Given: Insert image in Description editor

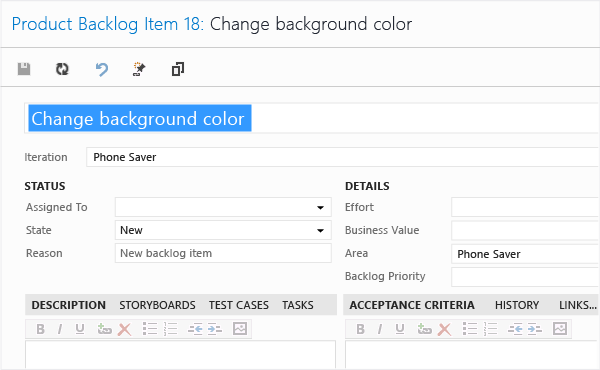Looking at the screenshot, I should point(240,329).
